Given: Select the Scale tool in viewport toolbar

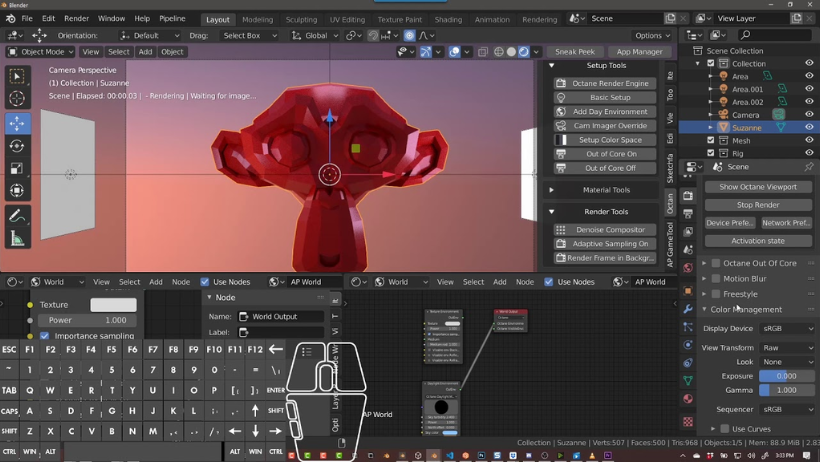Looking at the screenshot, I should [x=17, y=168].
